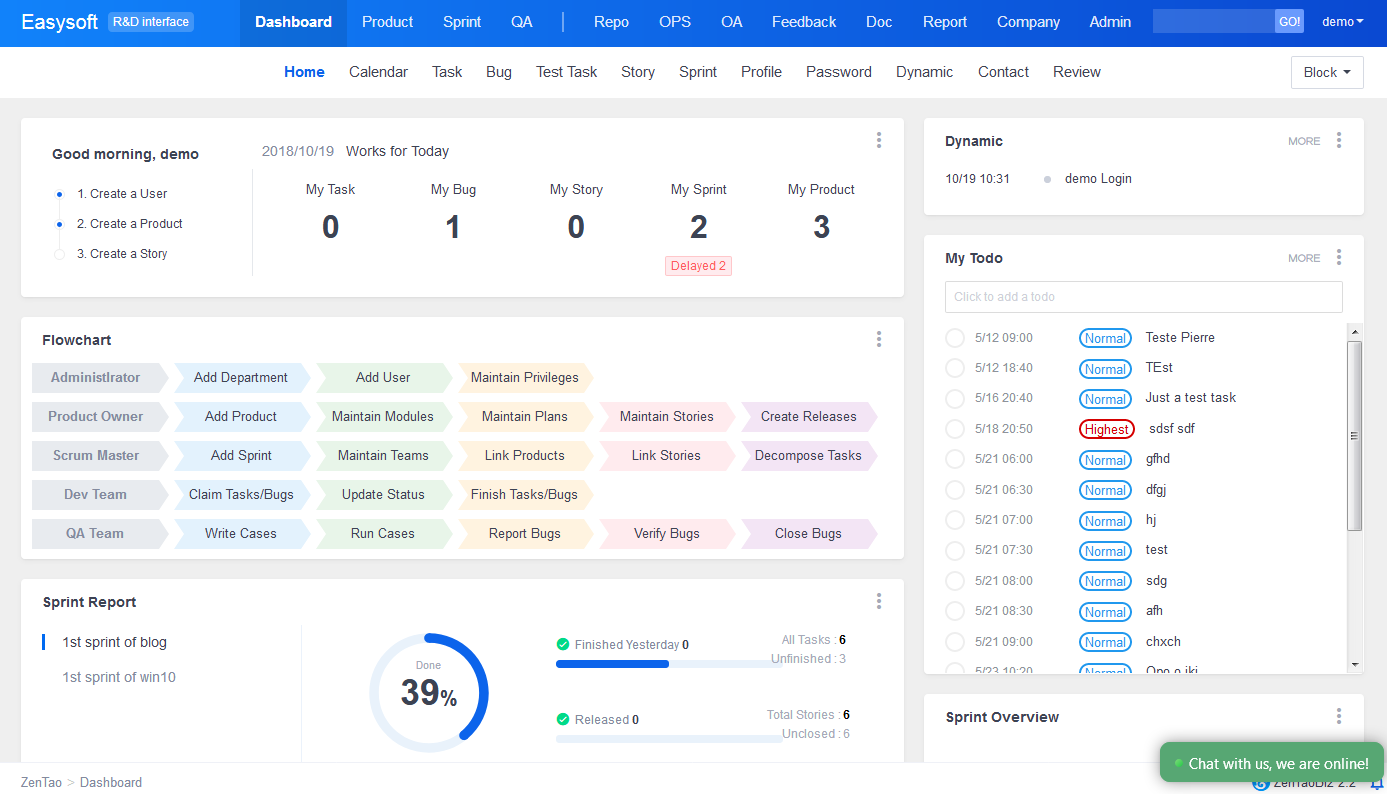Open the Dynamic panel's three-dot menu
The height and width of the screenshot is (794, 1387).
pyautogui.click(x=1338, y=141)
